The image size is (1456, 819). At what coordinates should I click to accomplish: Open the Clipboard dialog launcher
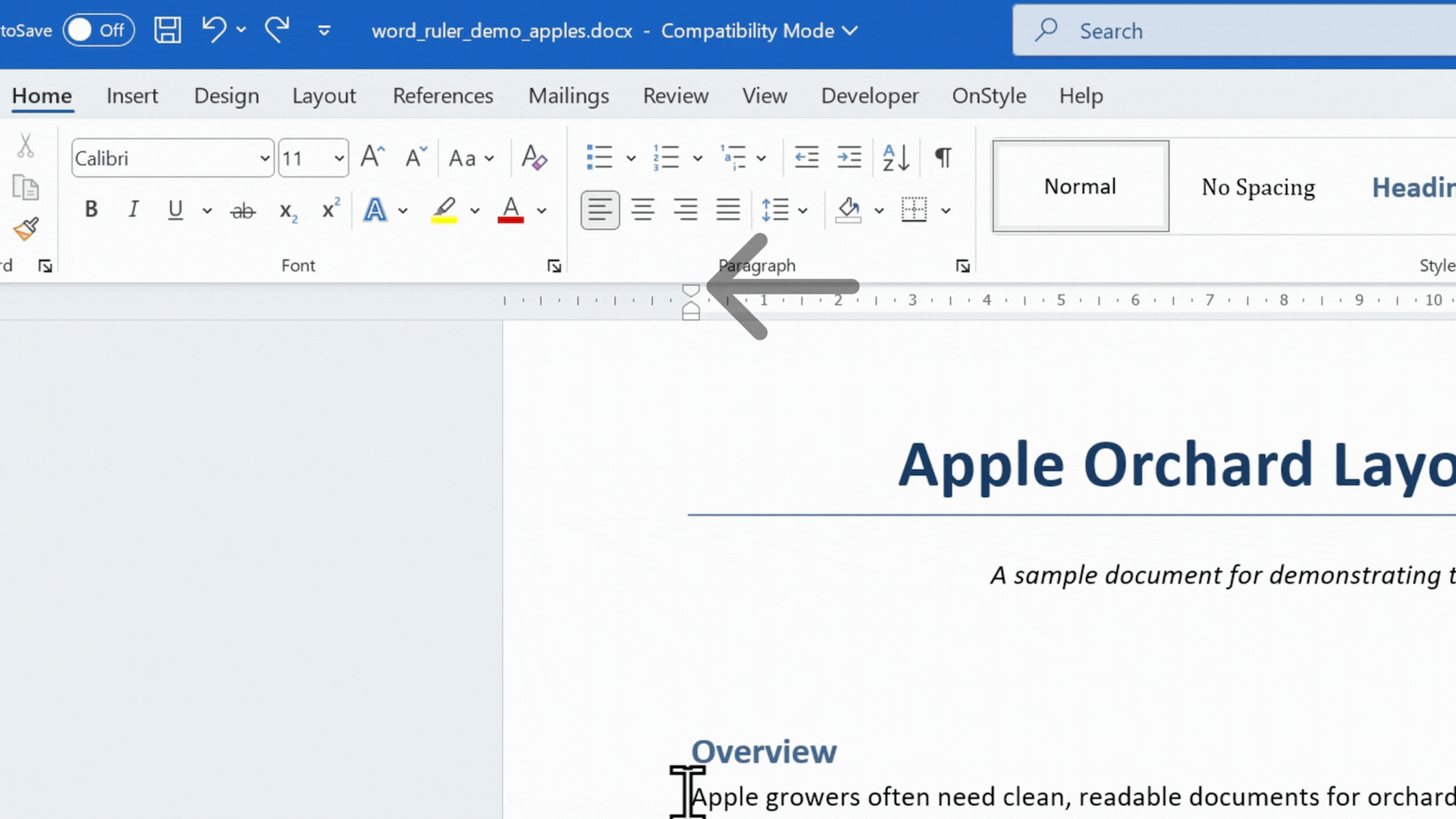[45, 265]
